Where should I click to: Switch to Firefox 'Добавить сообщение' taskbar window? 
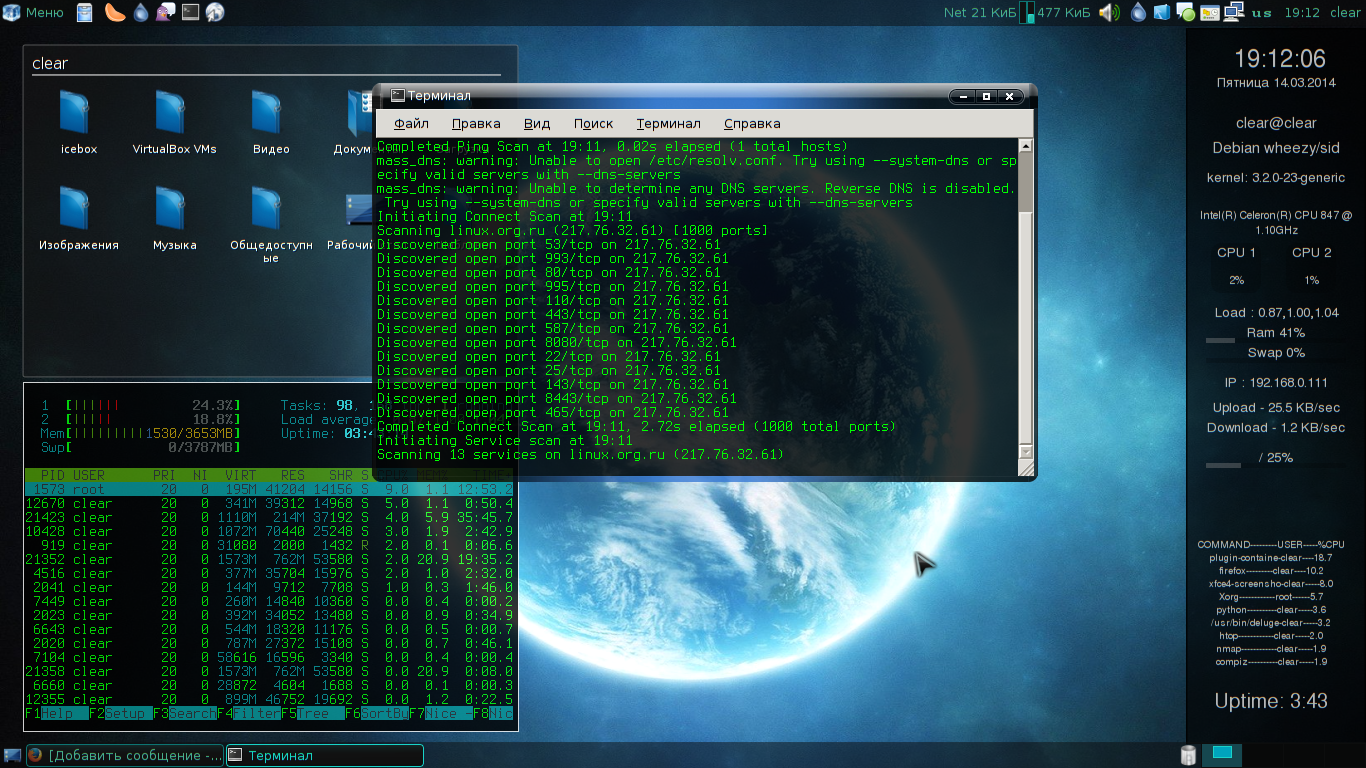click(124, 755)
